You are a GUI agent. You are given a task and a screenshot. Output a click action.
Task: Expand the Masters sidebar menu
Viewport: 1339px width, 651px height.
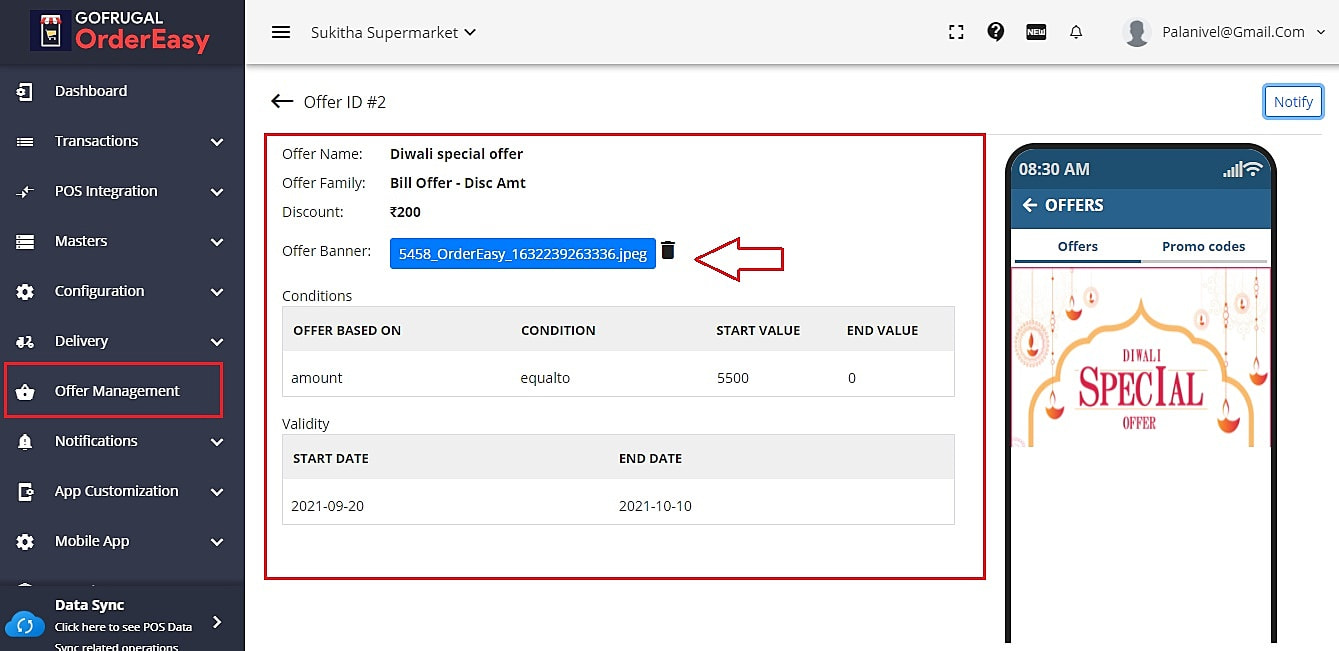(122, 241)
